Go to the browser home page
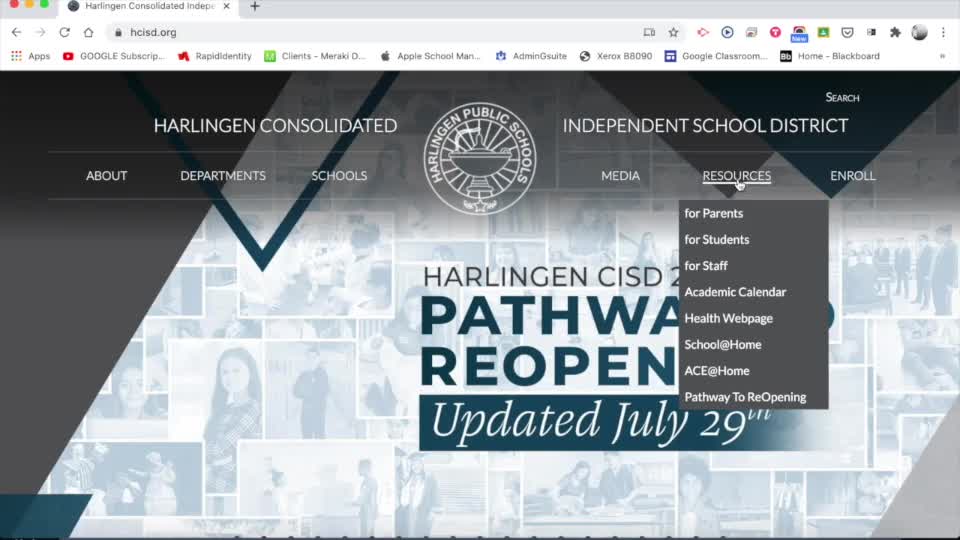This screenshot has width=960, height=540. click(x=88, y=32)
